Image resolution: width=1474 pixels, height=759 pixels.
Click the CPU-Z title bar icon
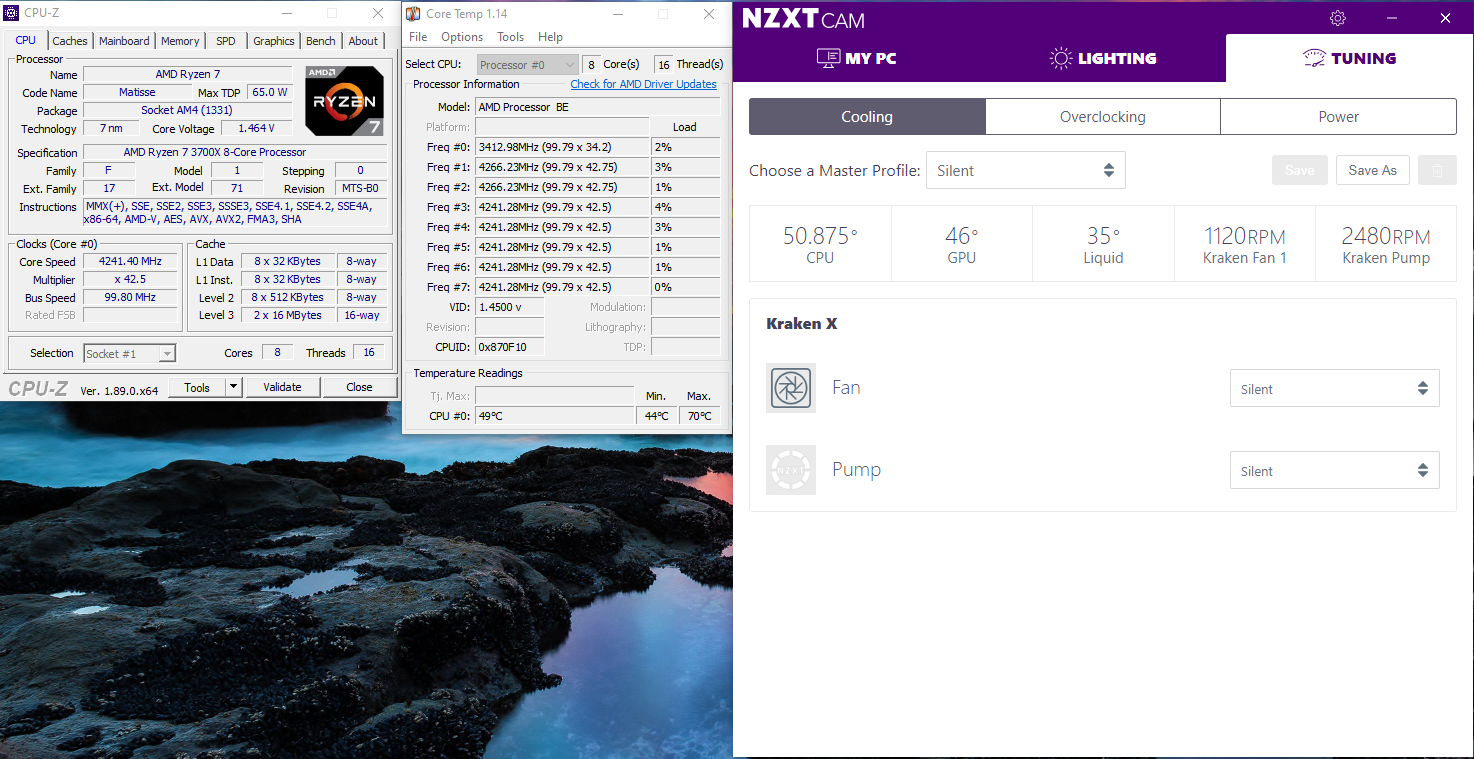(12, 13)
